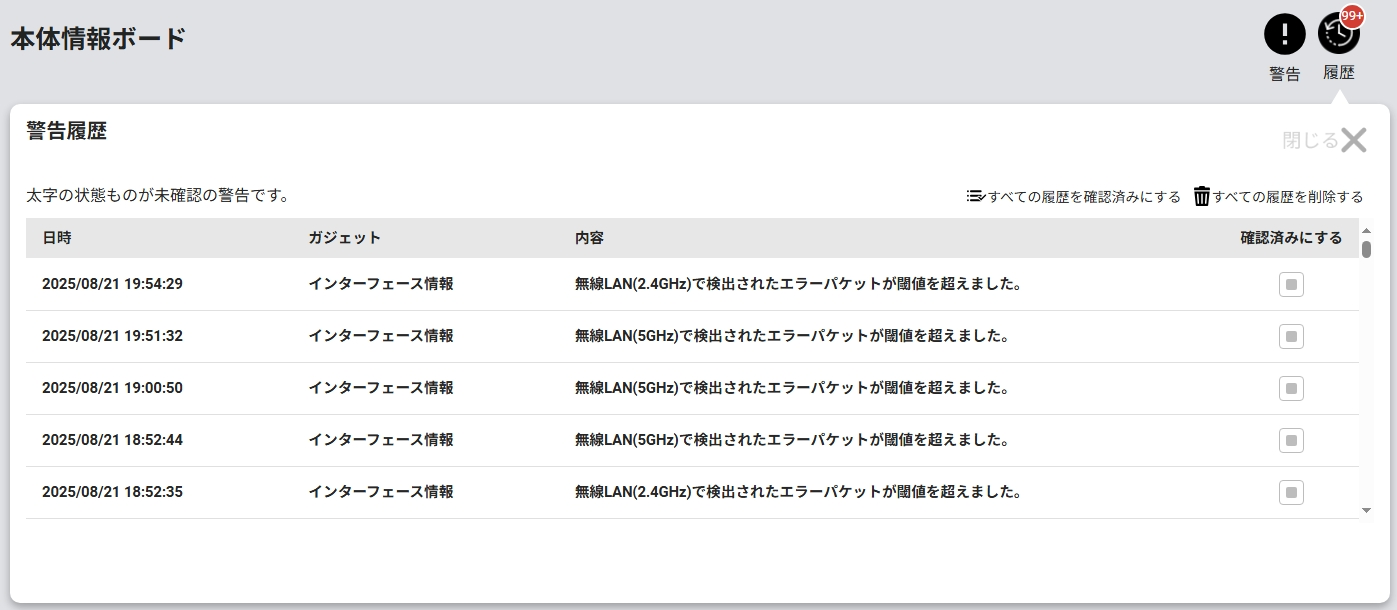Click the 内容 column header

pyautogui.click(x=589, y=238)
